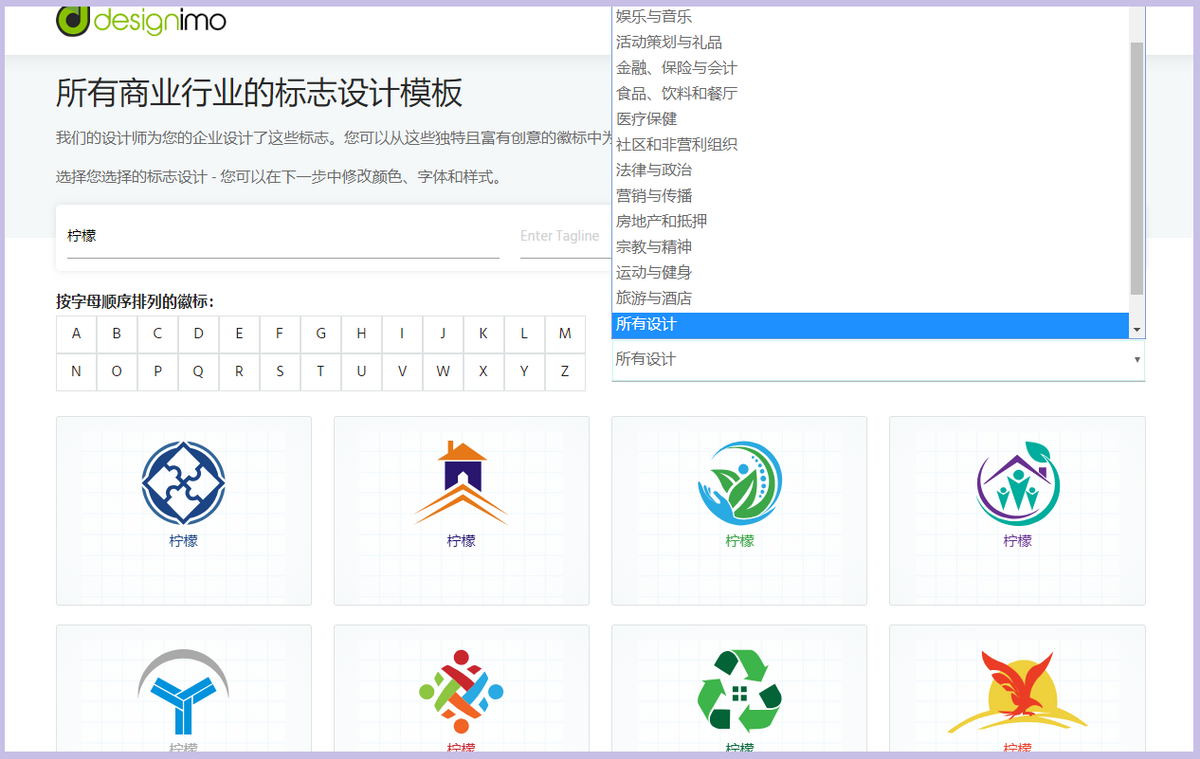Image resolution: width=1200 pixels, height=759 pixels.
Task: Filter logos by letter O
Action: [x=117, y=372]
